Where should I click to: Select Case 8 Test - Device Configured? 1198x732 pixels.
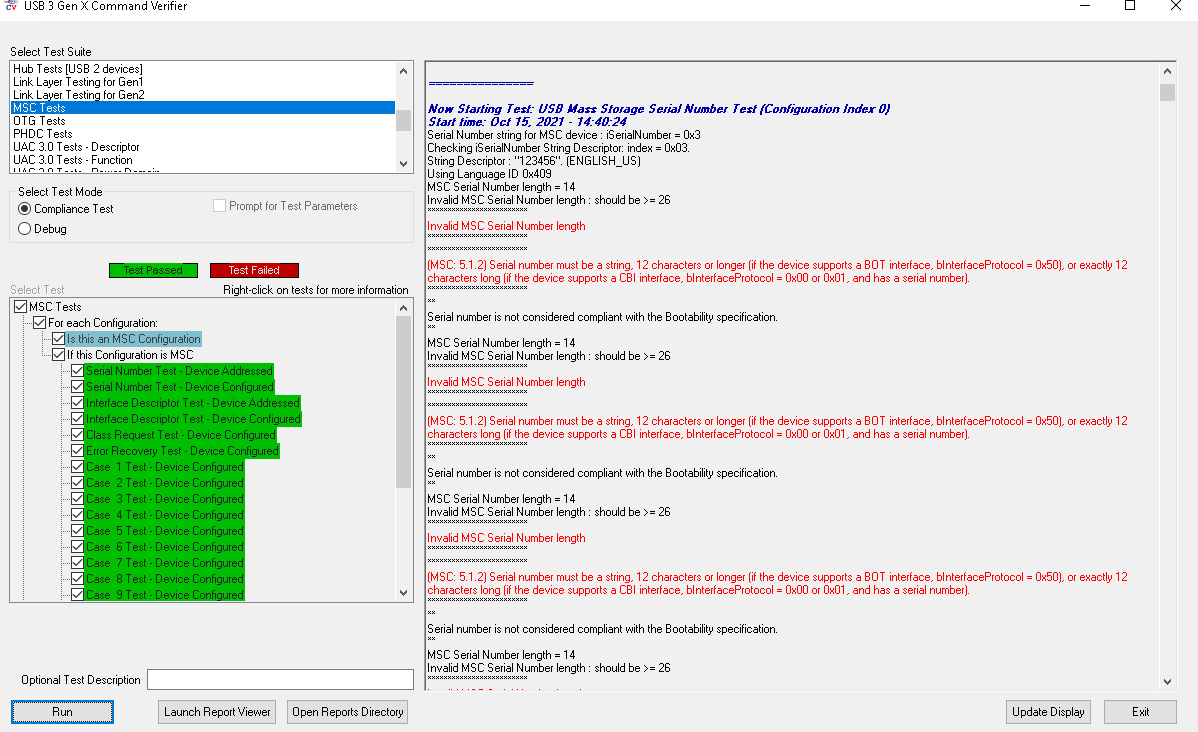click(164, 579)
